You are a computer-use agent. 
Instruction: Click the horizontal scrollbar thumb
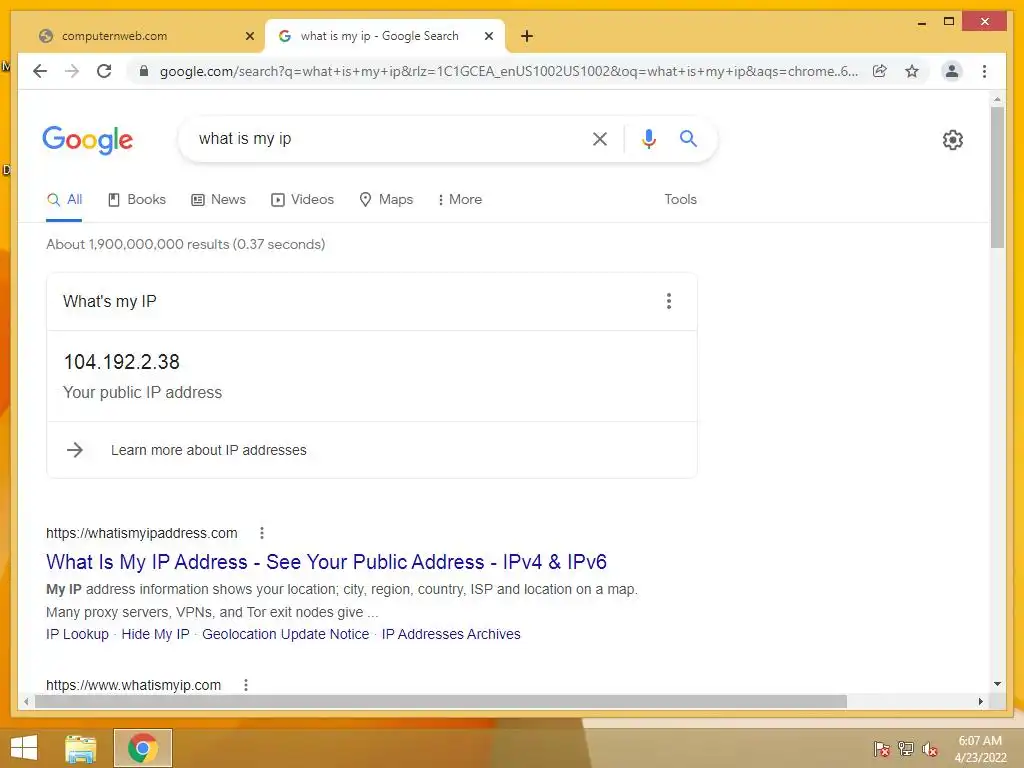[x=441, y=701]
